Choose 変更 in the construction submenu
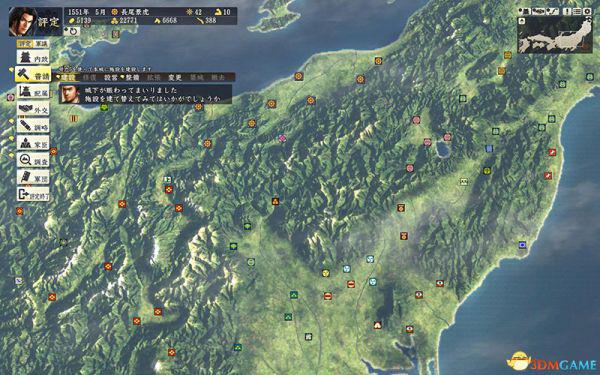The height and width of the screenshot is (375, 600). [x=175, y=77]
